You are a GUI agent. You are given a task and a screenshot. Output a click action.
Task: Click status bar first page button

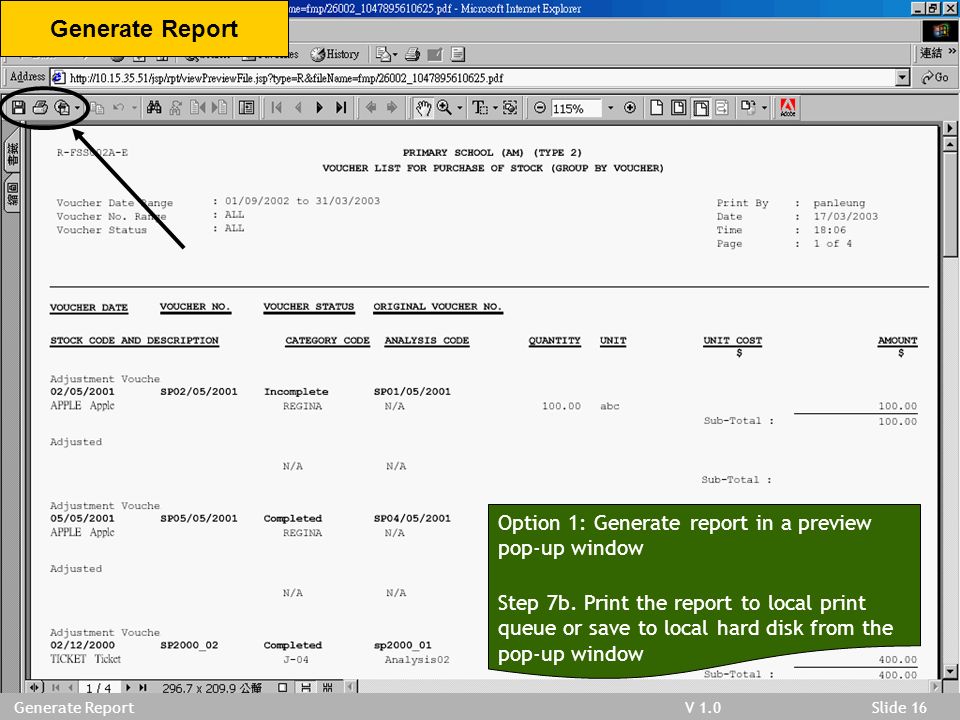point(56,688)
